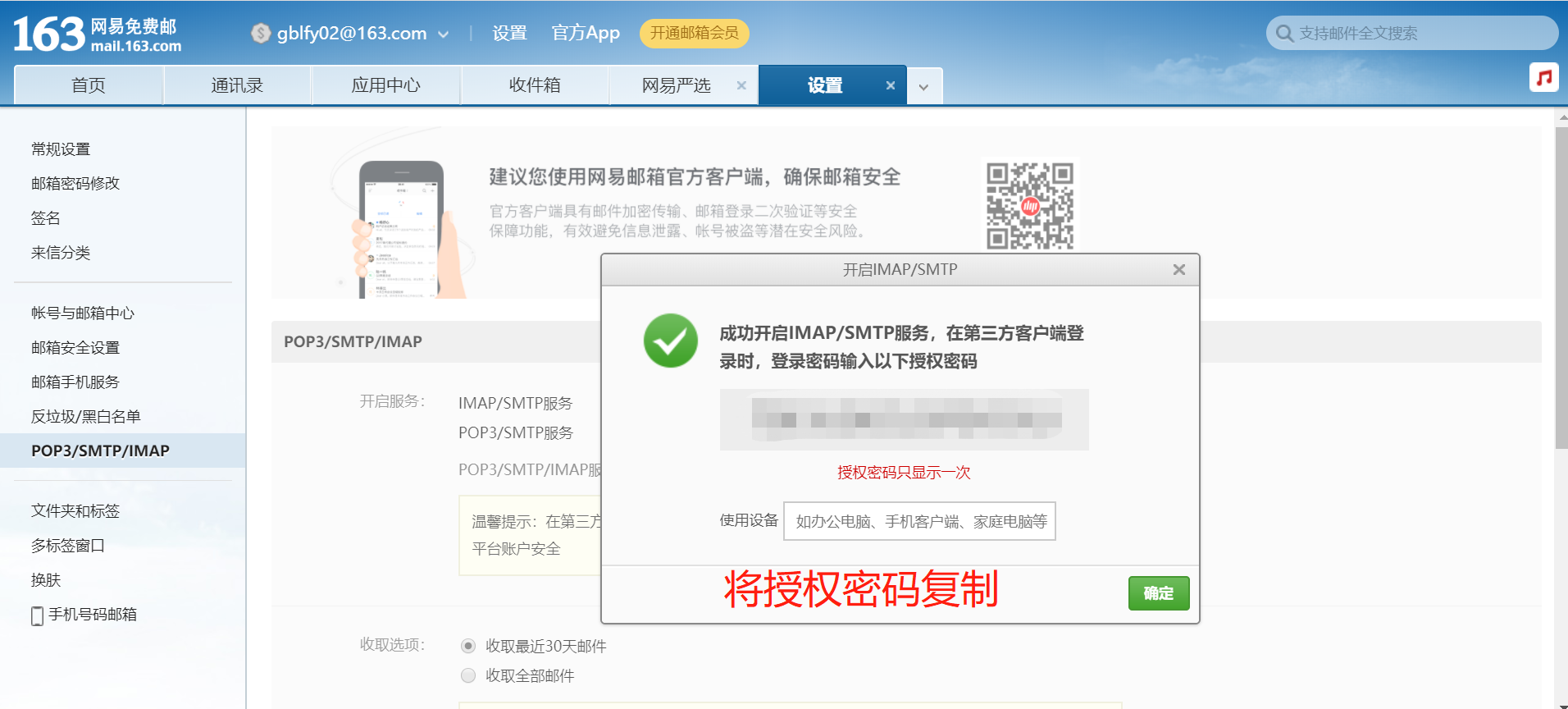The image size is (1568, 709).
Task: Click the search magnifier icon
Action: [1284, 34]
